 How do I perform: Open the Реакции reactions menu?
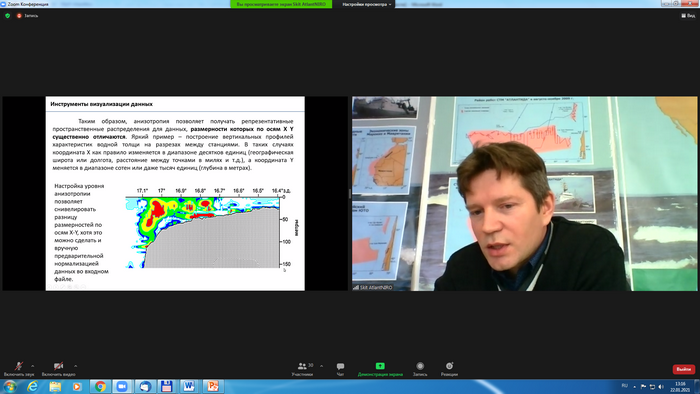pos(449,369)
